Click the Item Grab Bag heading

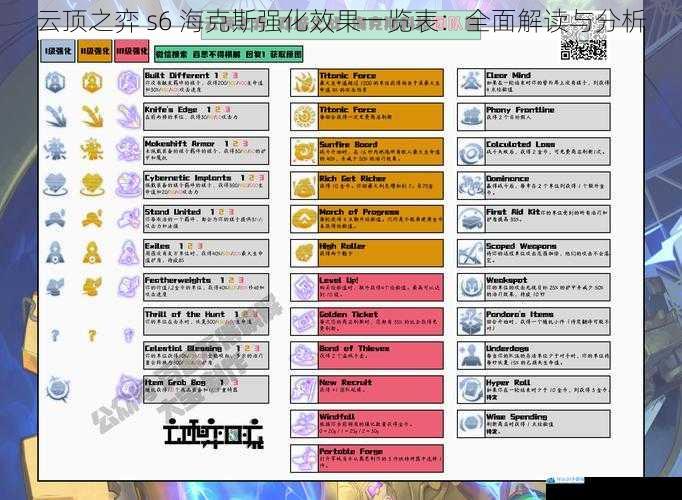pyautogui.click(x=175, y=383)
